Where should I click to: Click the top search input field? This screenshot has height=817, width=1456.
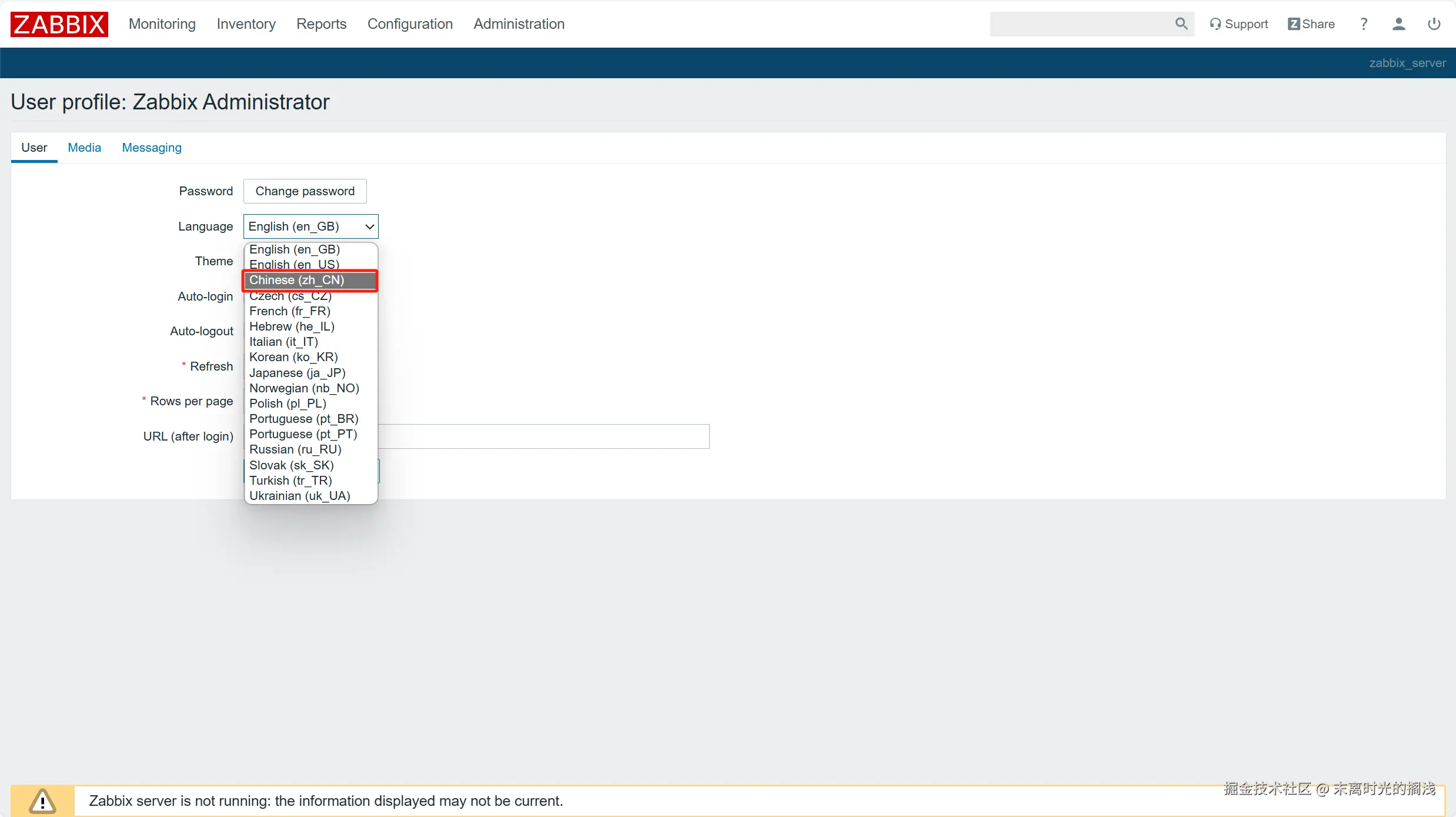1081,24
